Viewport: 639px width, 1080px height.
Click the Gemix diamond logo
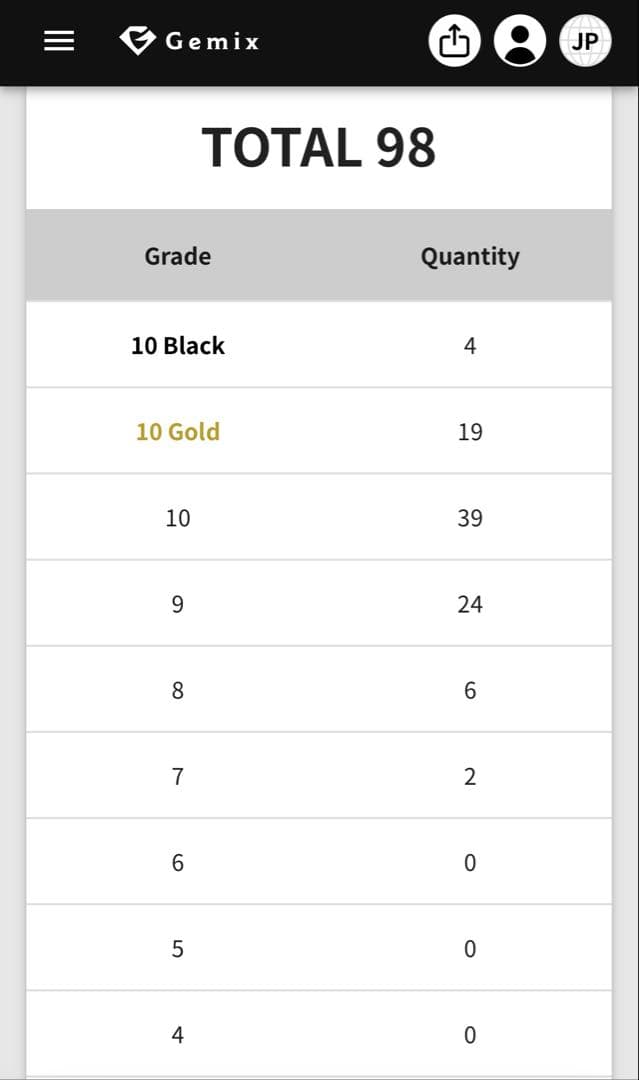137,40
